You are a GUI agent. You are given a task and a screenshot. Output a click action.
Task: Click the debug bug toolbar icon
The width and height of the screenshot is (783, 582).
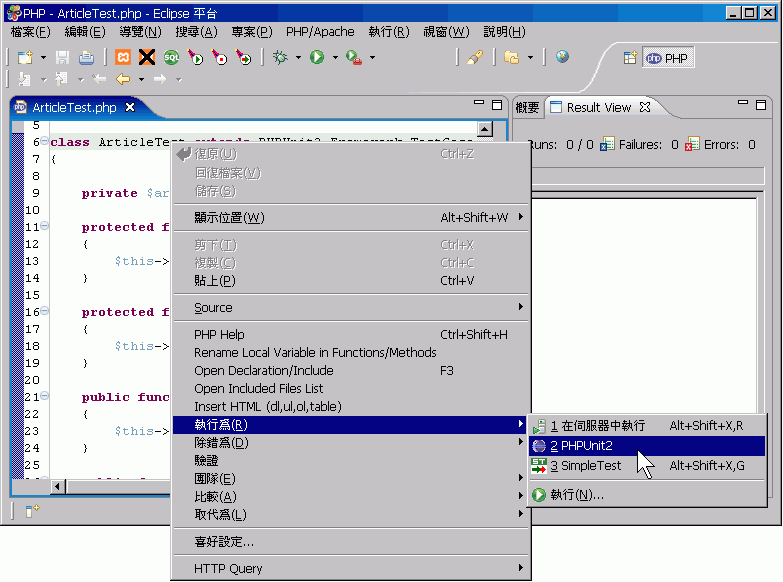pyautogui.click(x=280, y=57)
